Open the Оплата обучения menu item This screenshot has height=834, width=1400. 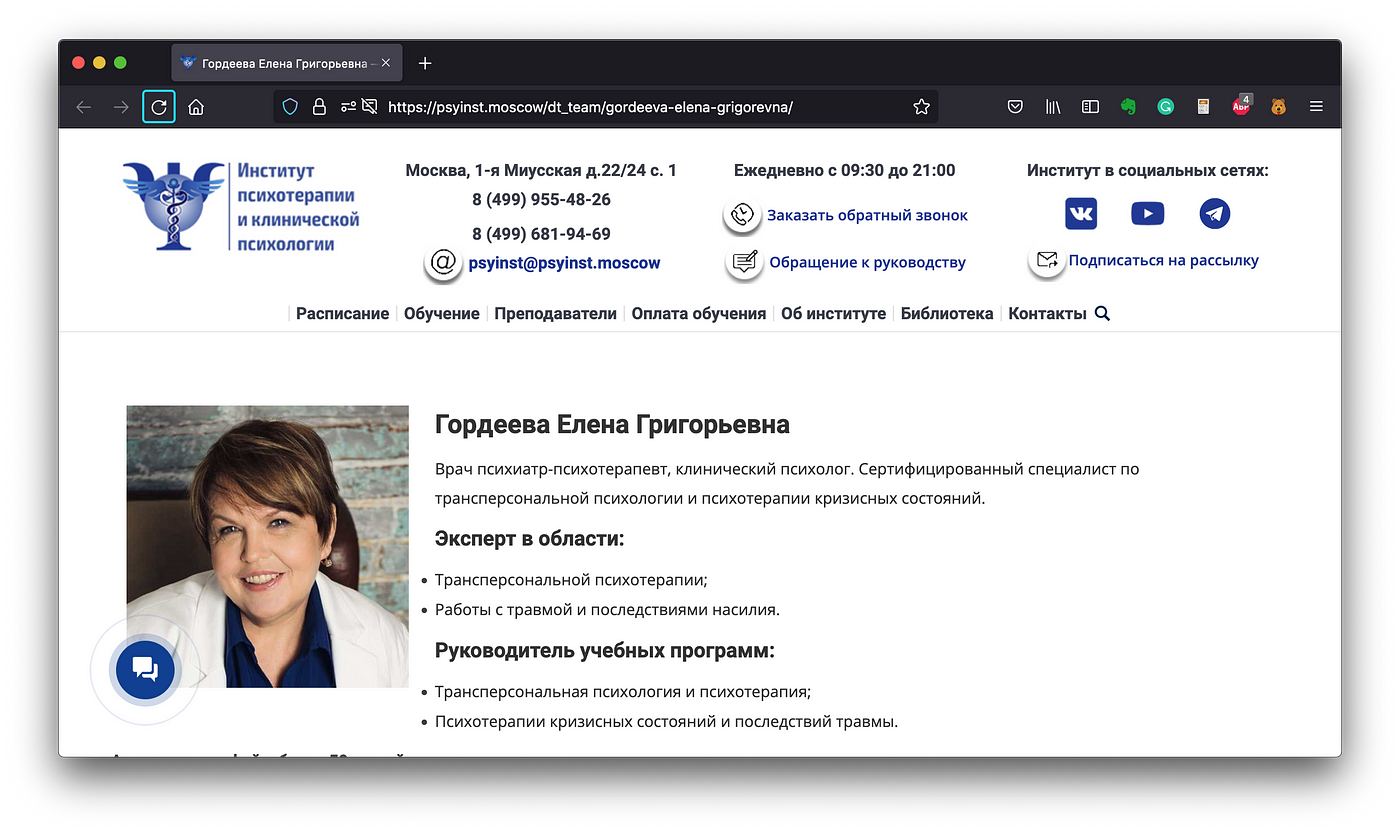pyautogui.click(x=699, y=313)
